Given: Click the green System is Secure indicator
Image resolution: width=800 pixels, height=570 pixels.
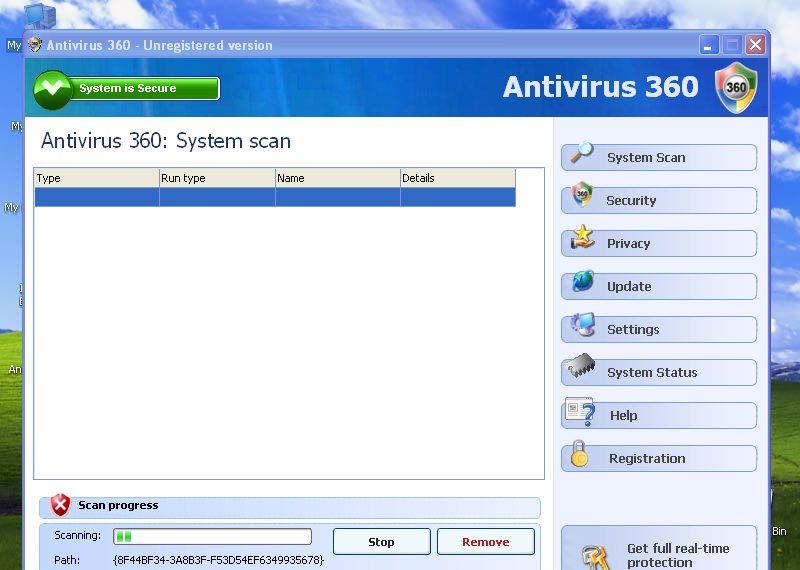Looking at the screenshot, I should [x=127, y=88].
